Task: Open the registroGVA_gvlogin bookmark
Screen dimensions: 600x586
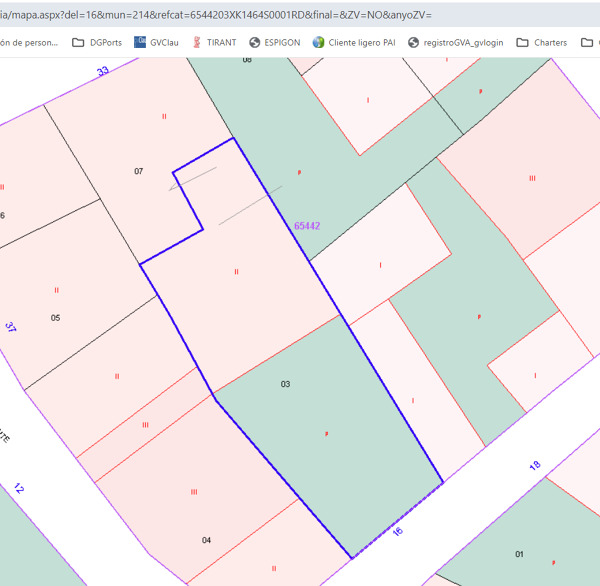Action: pyautogui.click(x=457, y=43)
